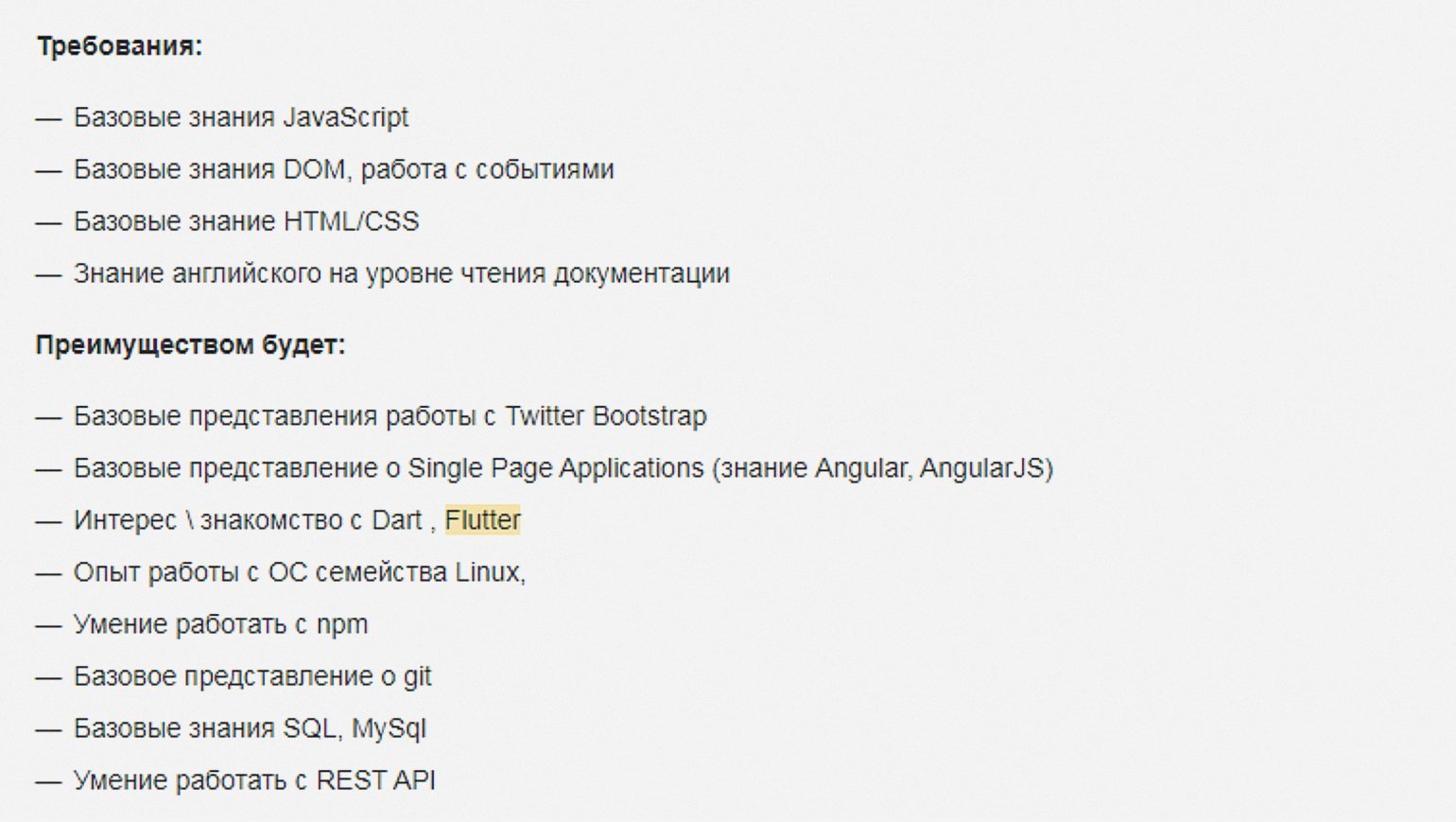1456x822 pixels.
Task: Click the HTML/CSS text
Action: click(x=352, y=221)
